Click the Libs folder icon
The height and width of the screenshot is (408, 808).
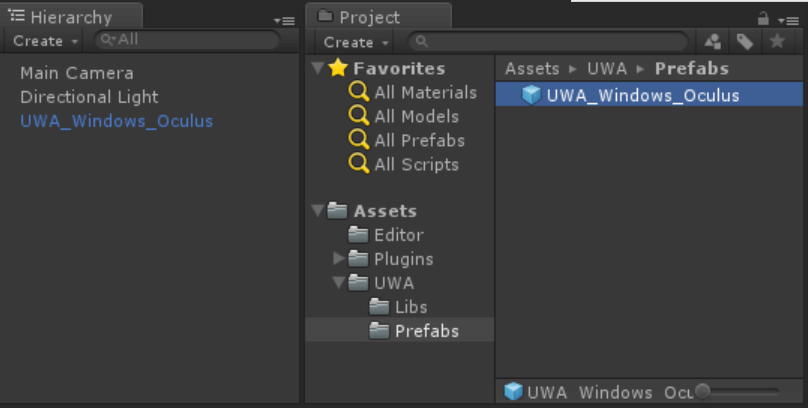tap(379, 307)
